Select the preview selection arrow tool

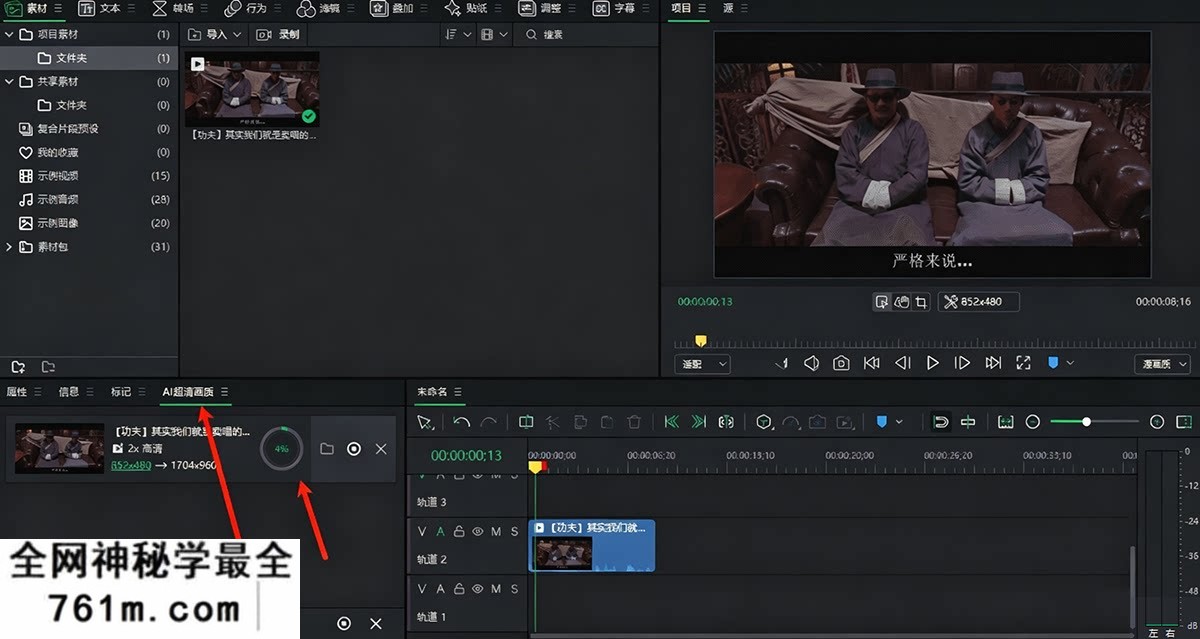[x=882, y=301]
